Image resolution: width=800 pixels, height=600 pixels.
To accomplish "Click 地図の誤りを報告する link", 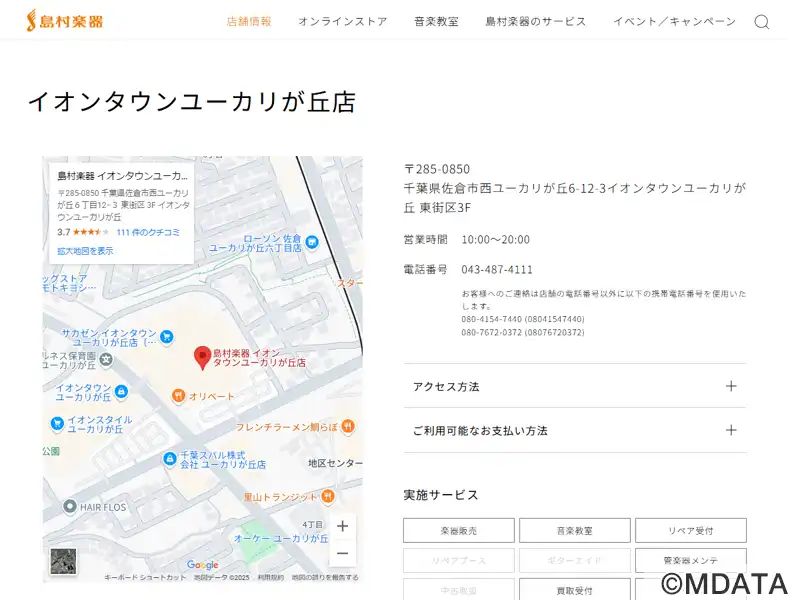I will [325, 577].
